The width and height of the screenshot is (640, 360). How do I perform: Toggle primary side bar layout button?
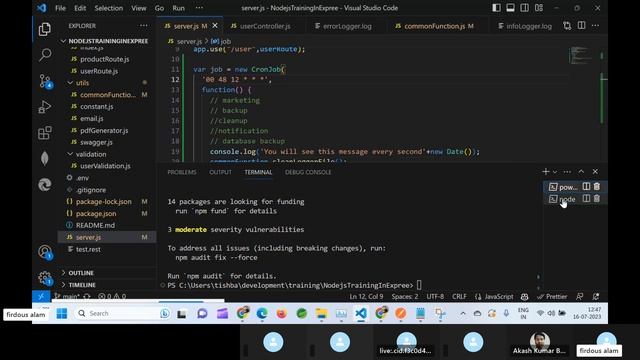click(496, 8)
